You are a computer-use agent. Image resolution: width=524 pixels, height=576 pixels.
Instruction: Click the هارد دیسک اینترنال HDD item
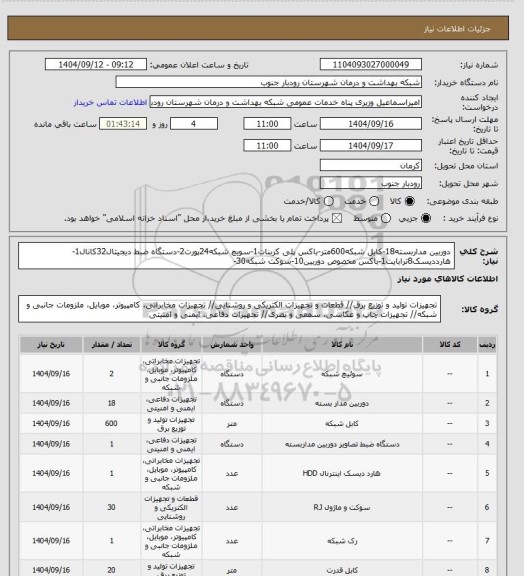point(341,473)
